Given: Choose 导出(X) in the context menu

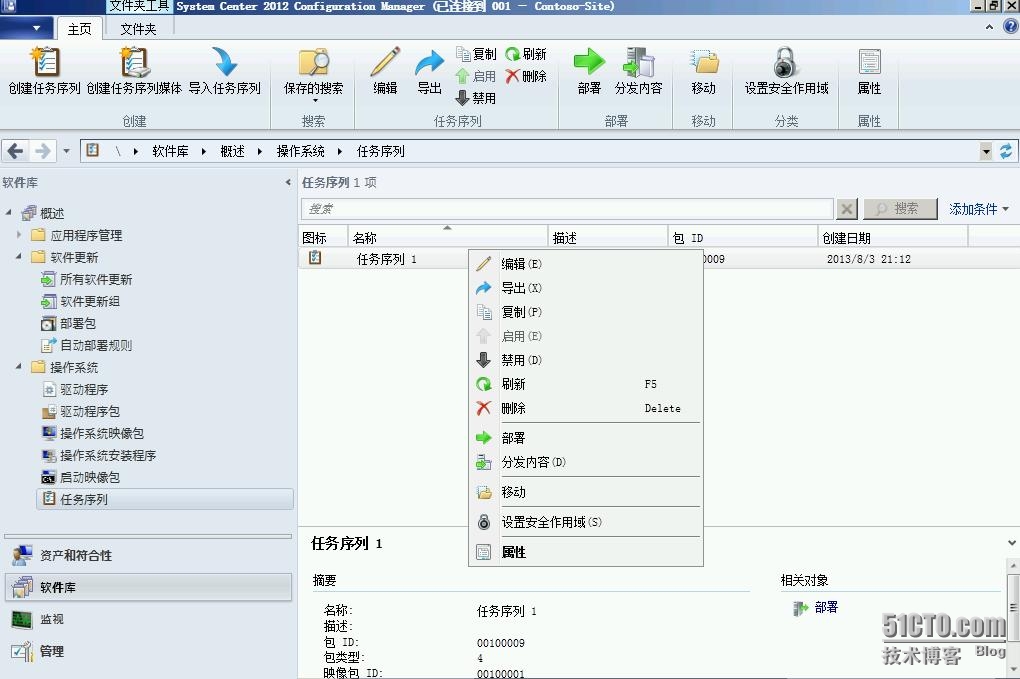Looking at the screenshot, I should click(x=585, y=287).
